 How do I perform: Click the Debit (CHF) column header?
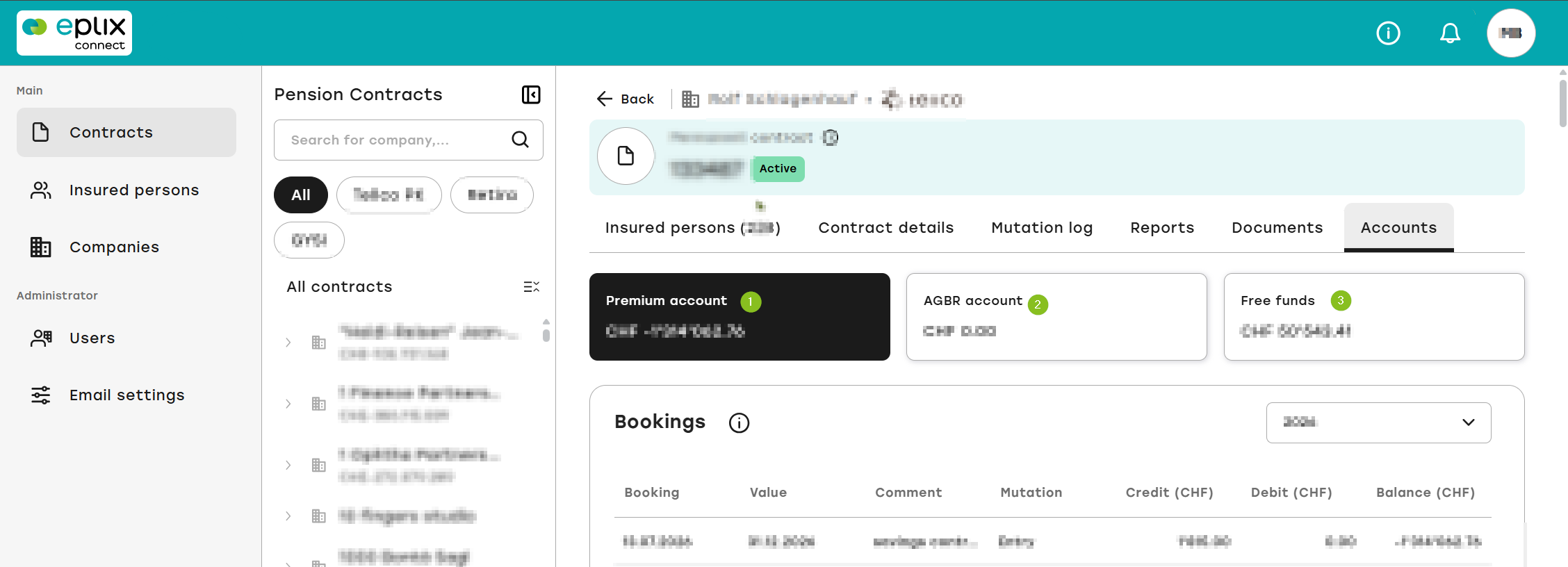click(x=1291, y=492)
